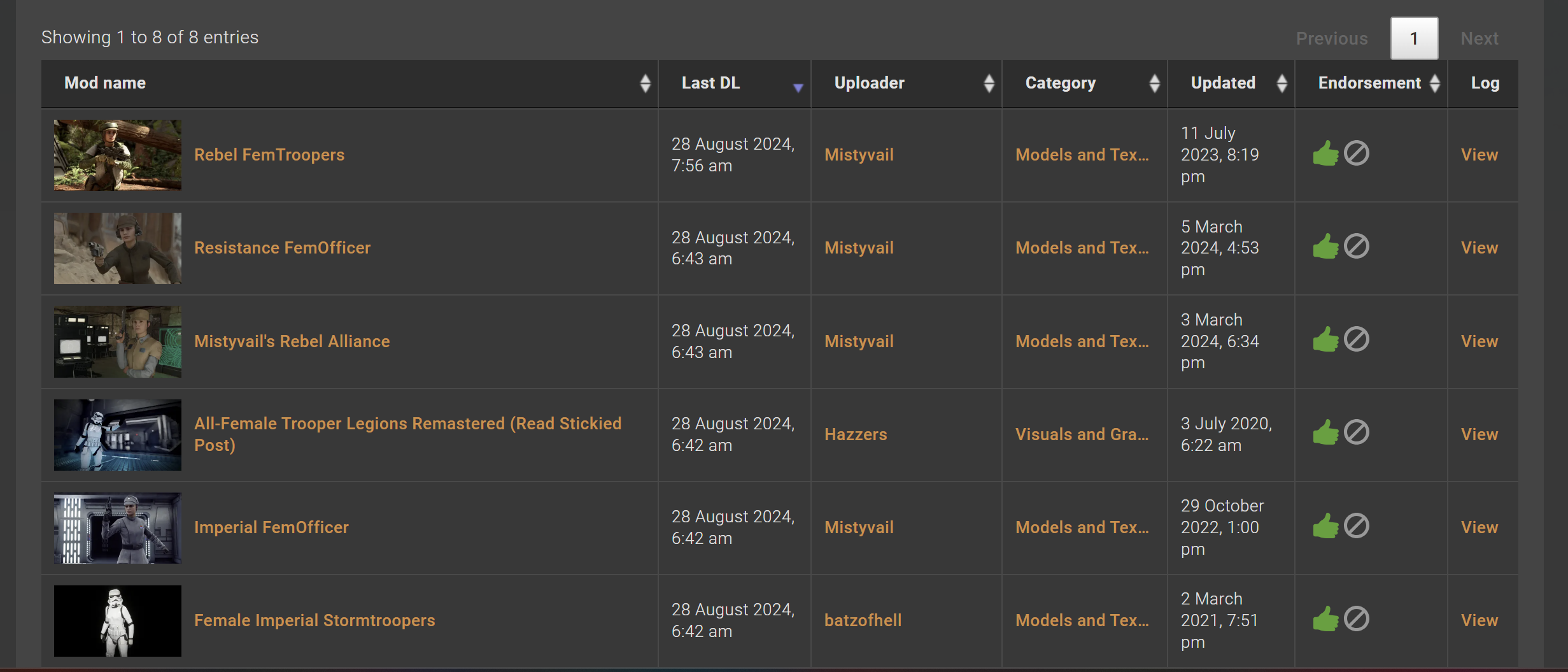The image size is (1568, 672).
Task: Click the Next page button
Action: point(1479,38)
